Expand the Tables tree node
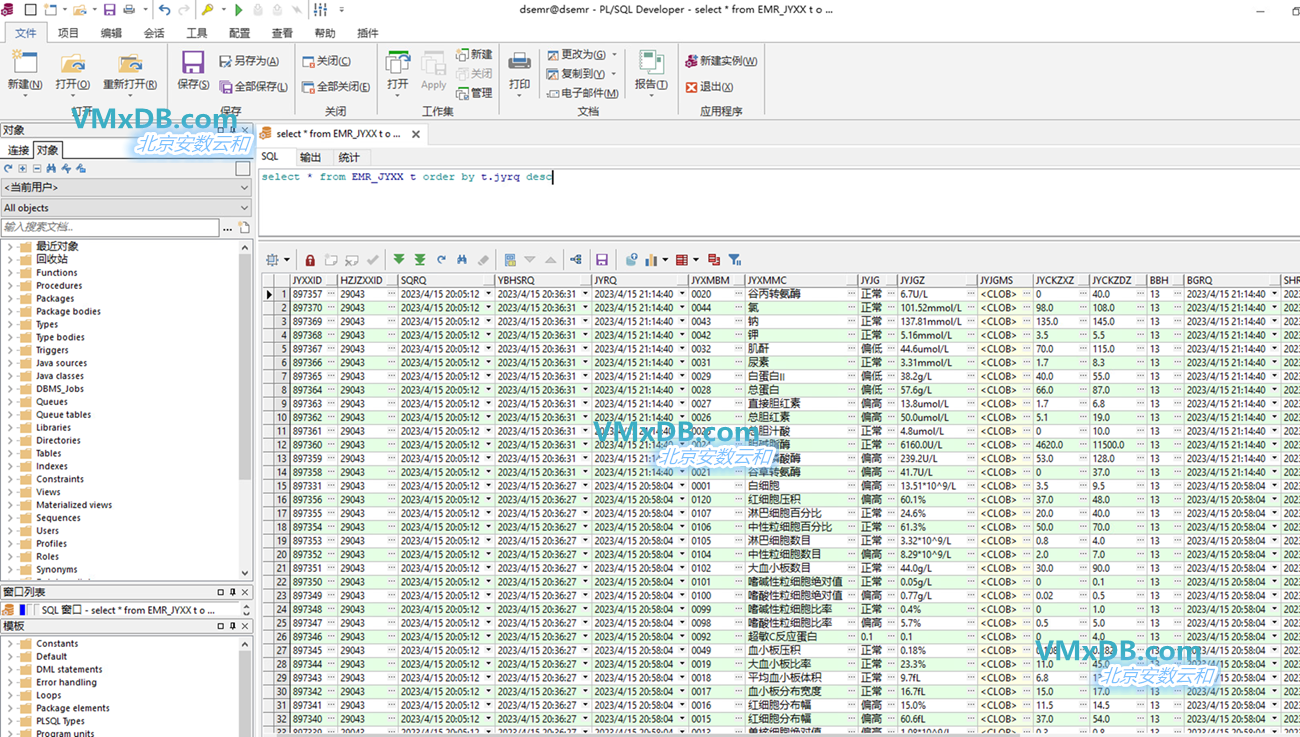This screenshot has height=737, width=1300. (x=11, y=453)
